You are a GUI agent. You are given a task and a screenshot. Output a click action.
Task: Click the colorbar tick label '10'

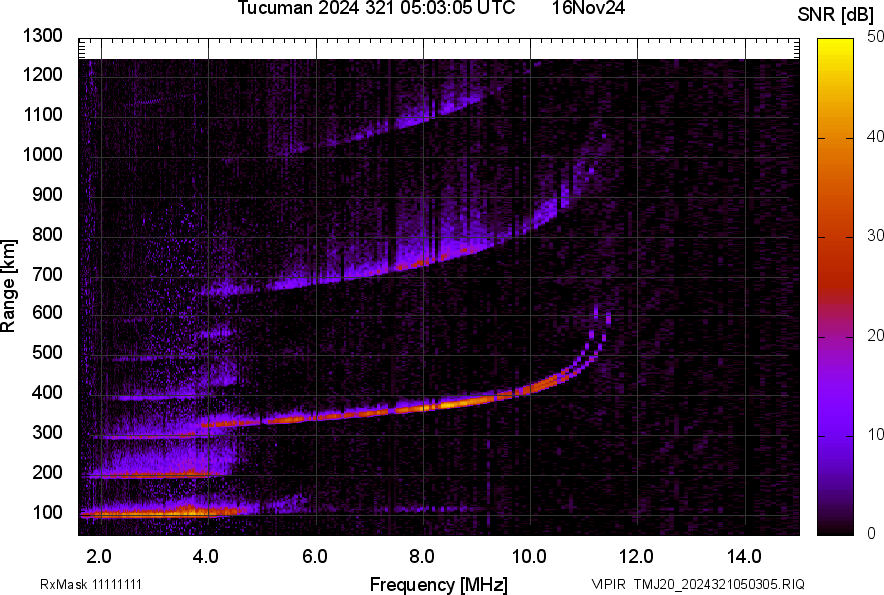coord(875,434)
